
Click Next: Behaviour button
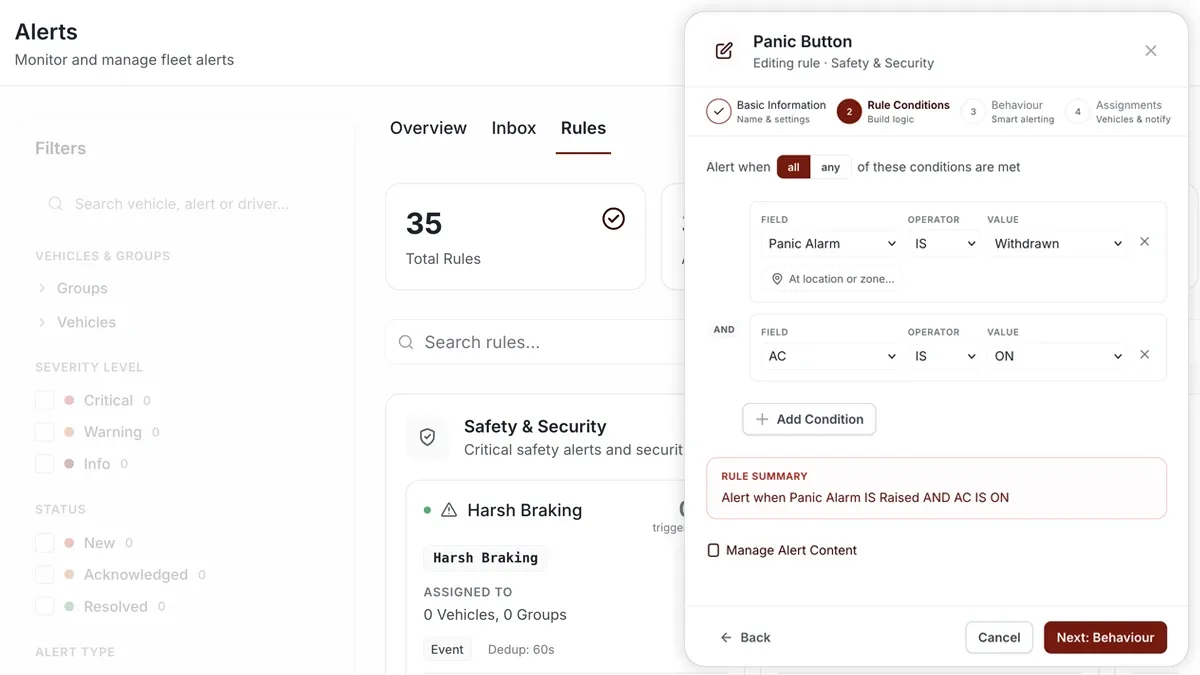click(x=1105, y=637)
